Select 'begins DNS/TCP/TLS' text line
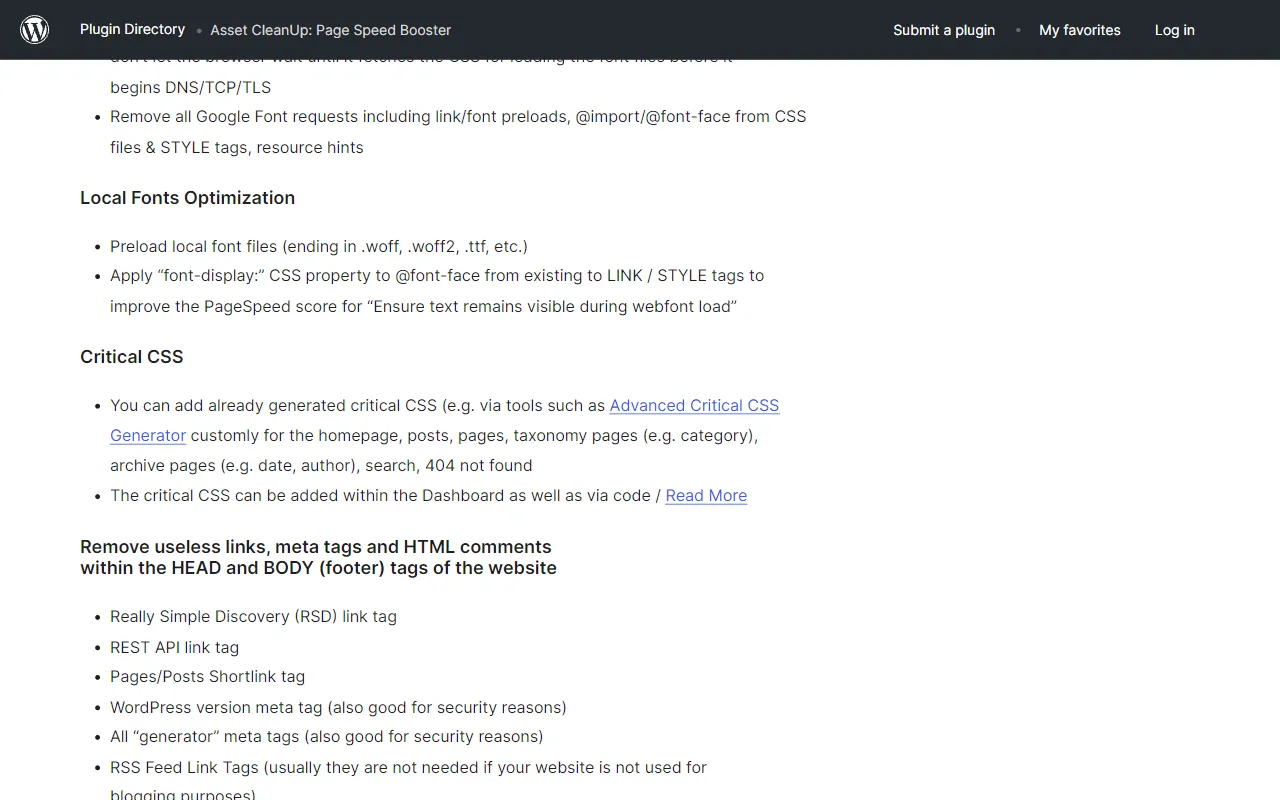The width and height of the screenshot is (1280, 800). coord(190,87)
